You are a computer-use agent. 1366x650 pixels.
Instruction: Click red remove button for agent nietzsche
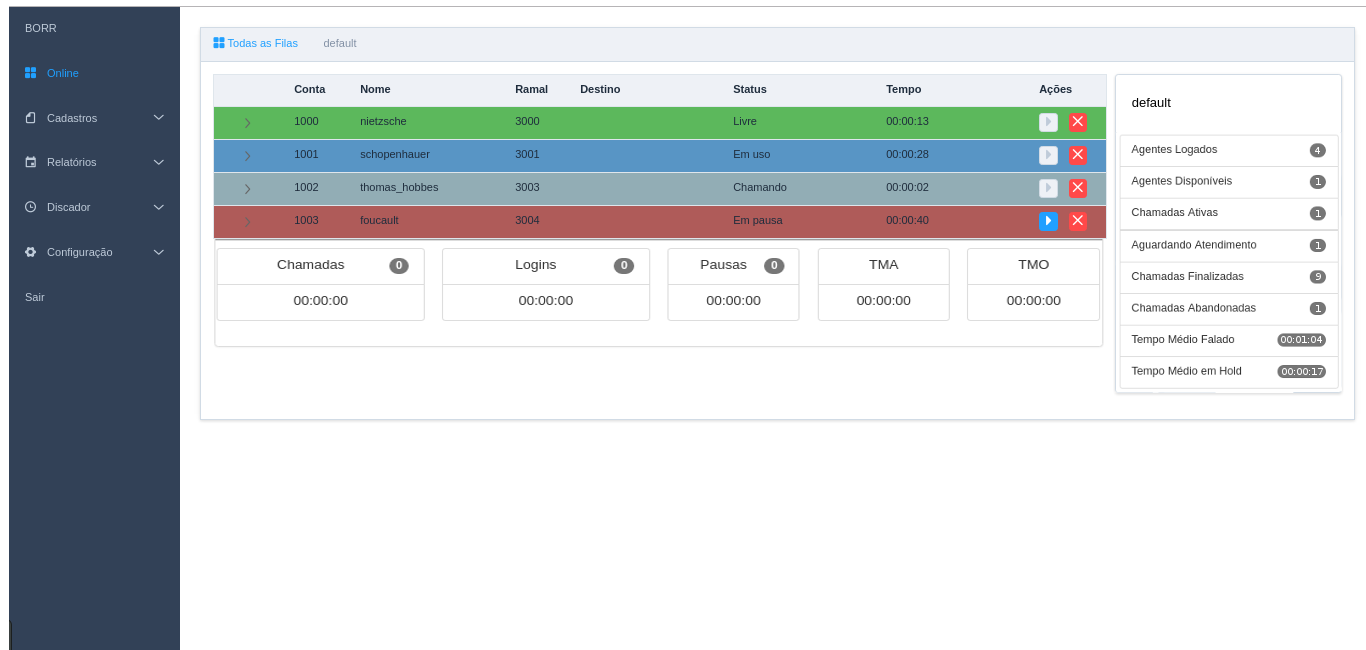pos(1077,122)
